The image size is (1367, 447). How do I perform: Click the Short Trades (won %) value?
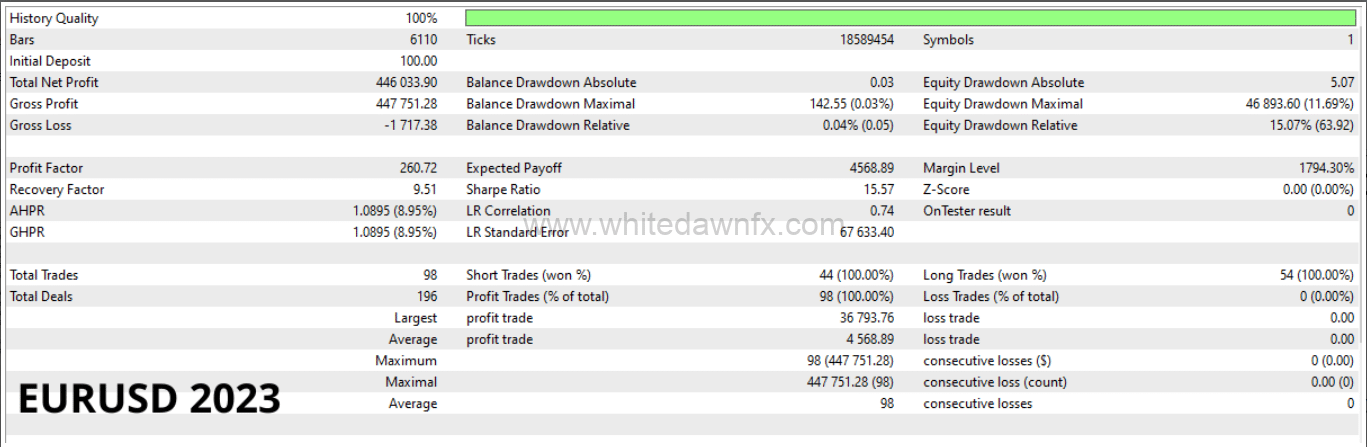856,275
